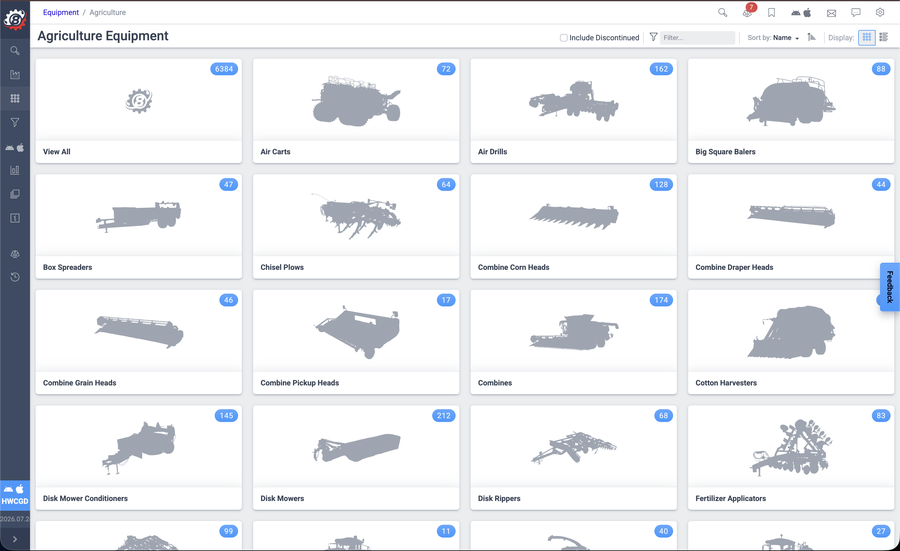Open Combine Corn Heads card

(573, 226)
